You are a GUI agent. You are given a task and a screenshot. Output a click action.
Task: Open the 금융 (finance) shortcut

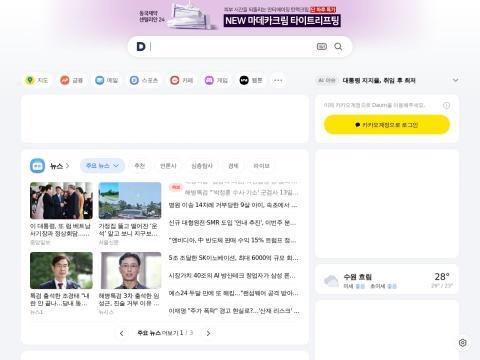pos(71,80)
